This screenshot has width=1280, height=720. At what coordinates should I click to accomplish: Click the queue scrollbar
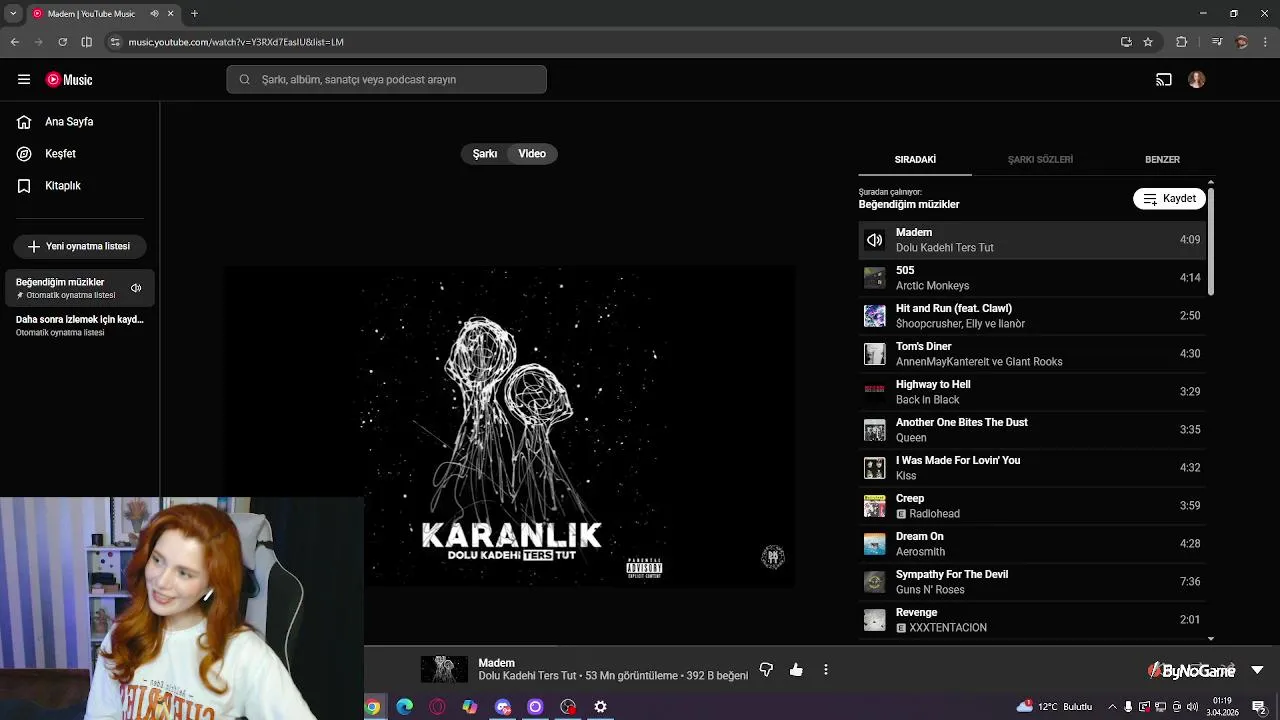click(x=1211, y=240)
